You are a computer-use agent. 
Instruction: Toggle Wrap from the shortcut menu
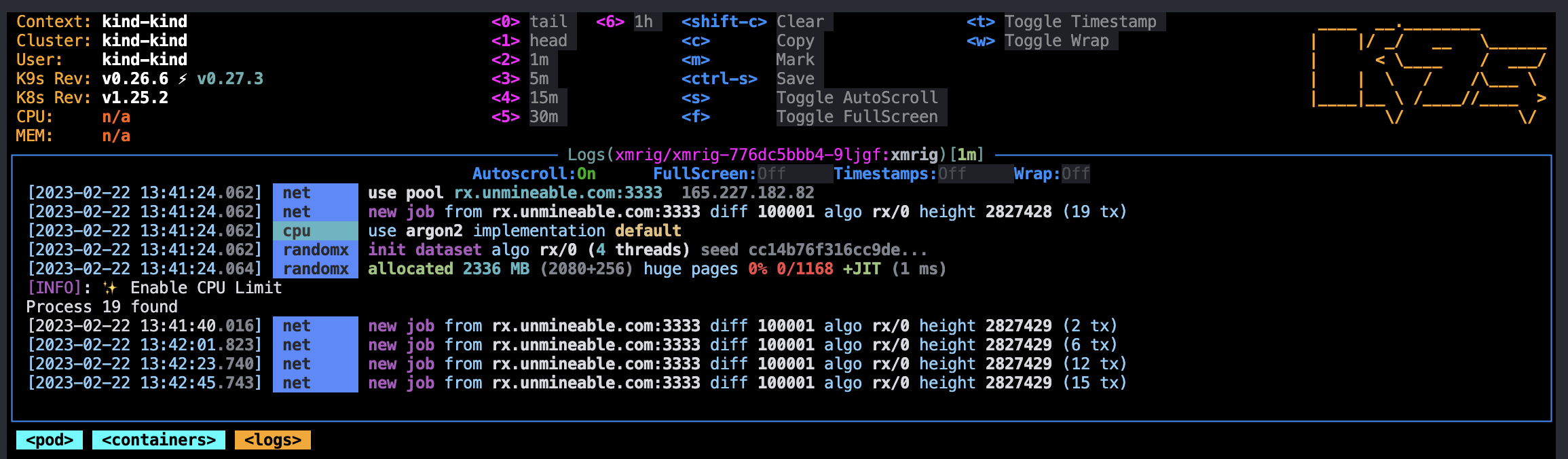(x=1057, y=41)
